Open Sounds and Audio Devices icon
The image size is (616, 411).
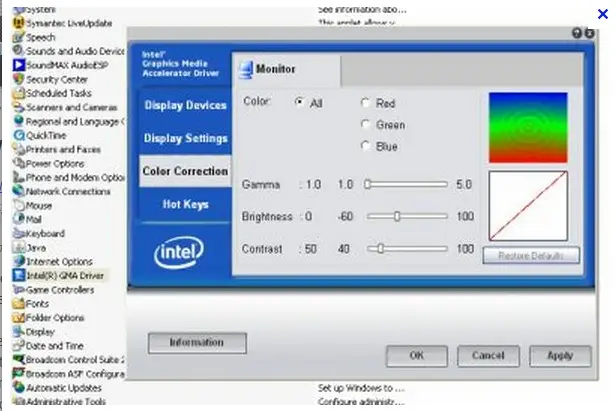[18, 51]
